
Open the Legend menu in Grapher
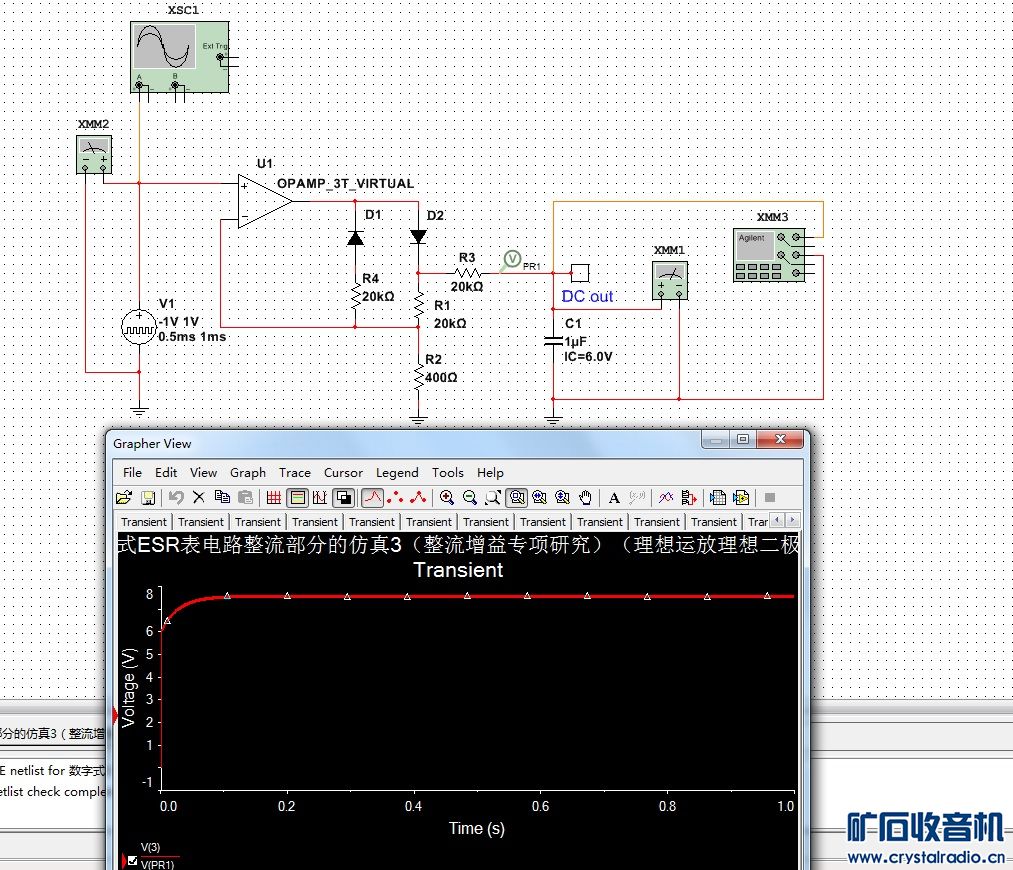tap(397, 472)
